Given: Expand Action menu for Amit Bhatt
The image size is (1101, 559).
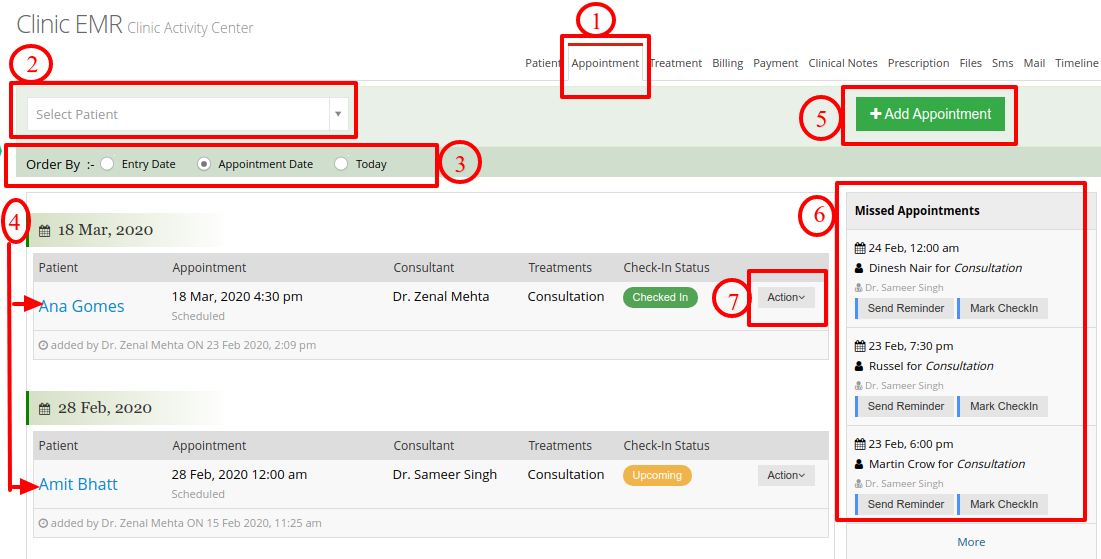Looking at the screenshot, I should 786,475.
